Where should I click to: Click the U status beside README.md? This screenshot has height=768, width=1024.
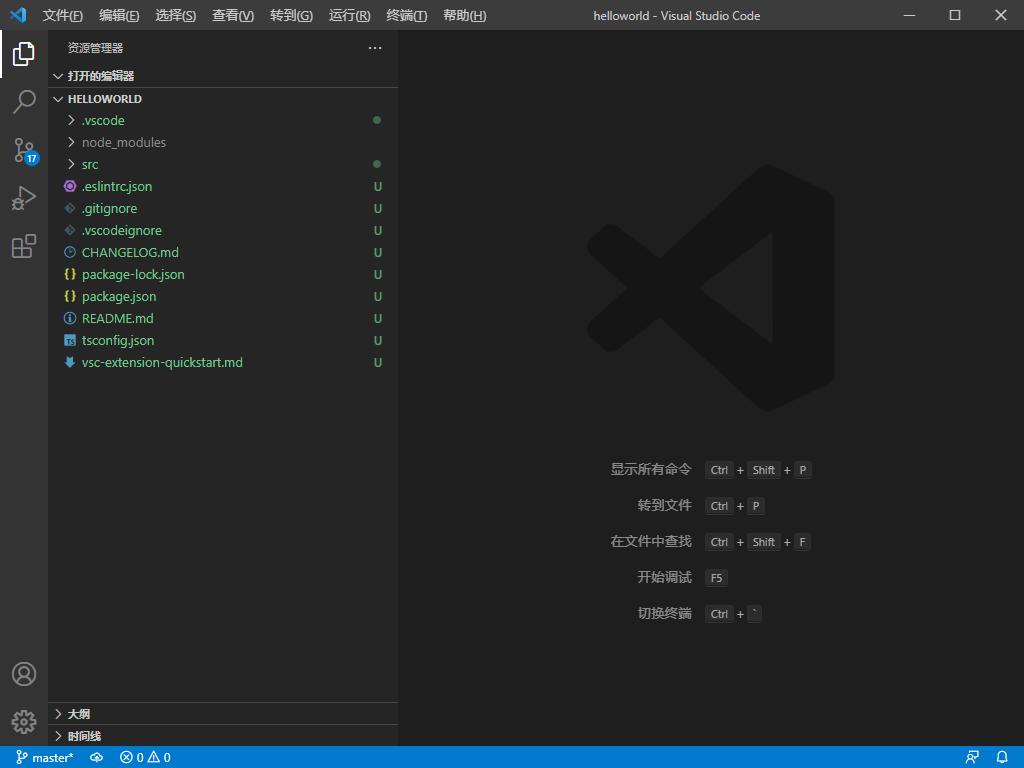(377, 319)
